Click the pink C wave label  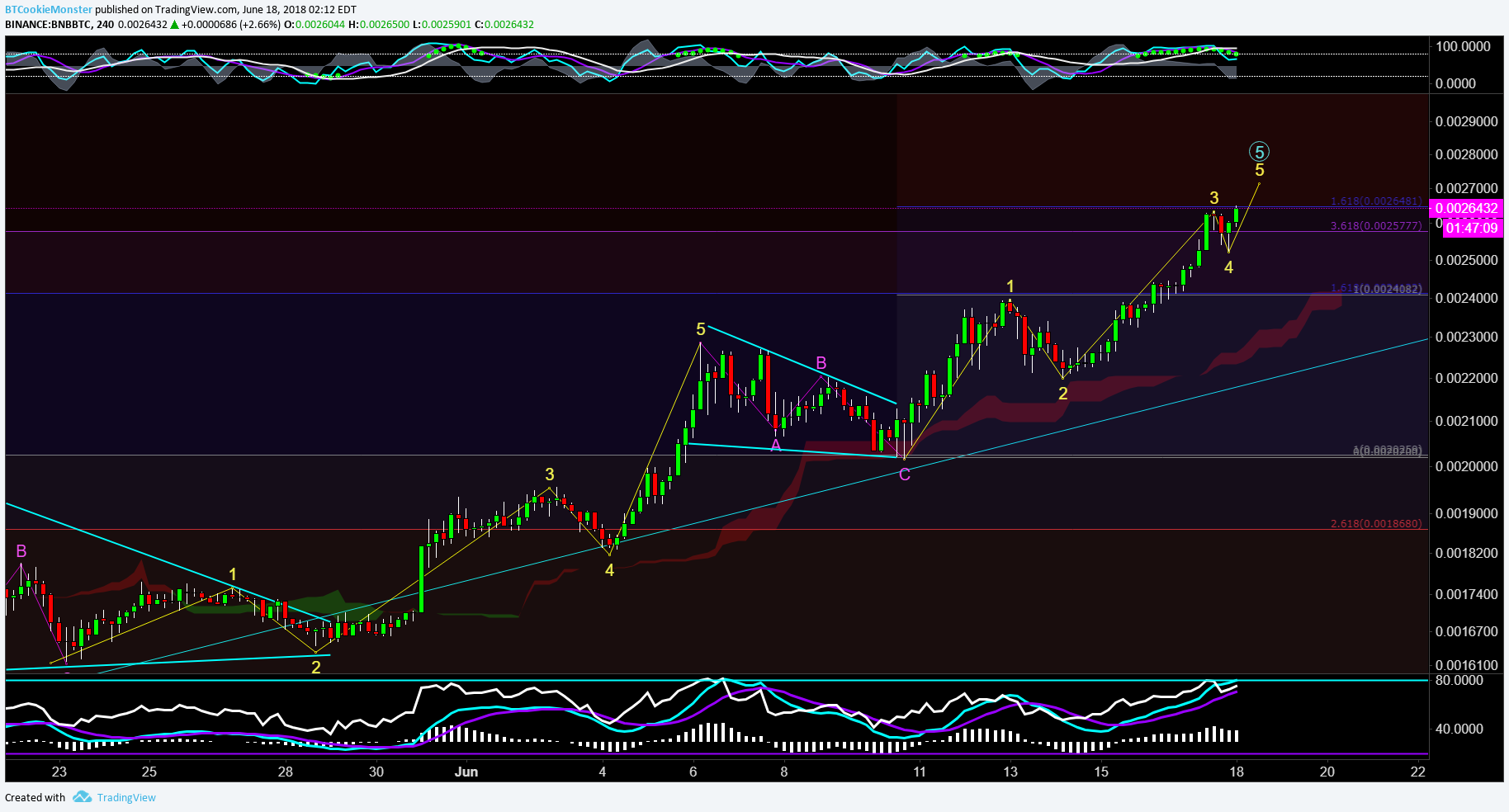pos(905,474)
